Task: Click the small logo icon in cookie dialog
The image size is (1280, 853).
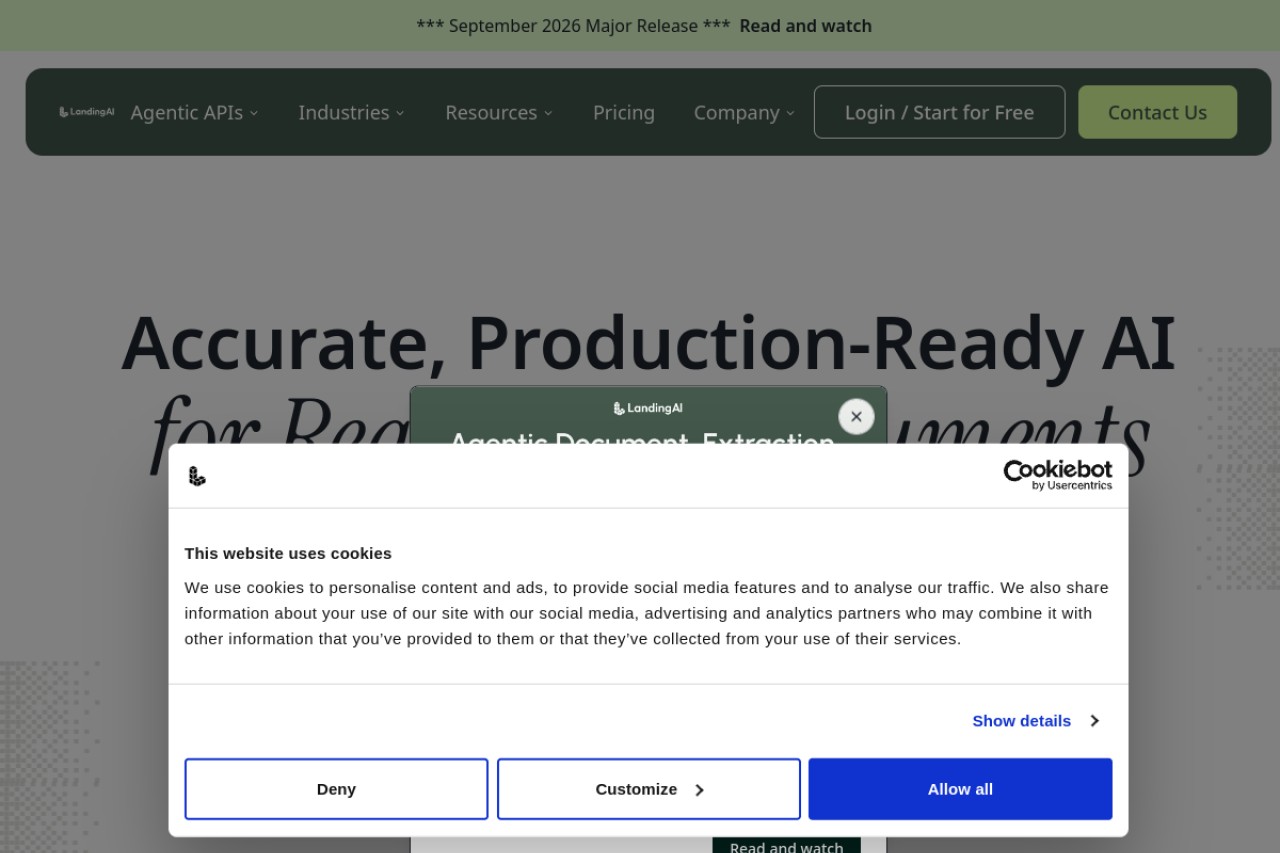Action: click(x=197, y=476)
